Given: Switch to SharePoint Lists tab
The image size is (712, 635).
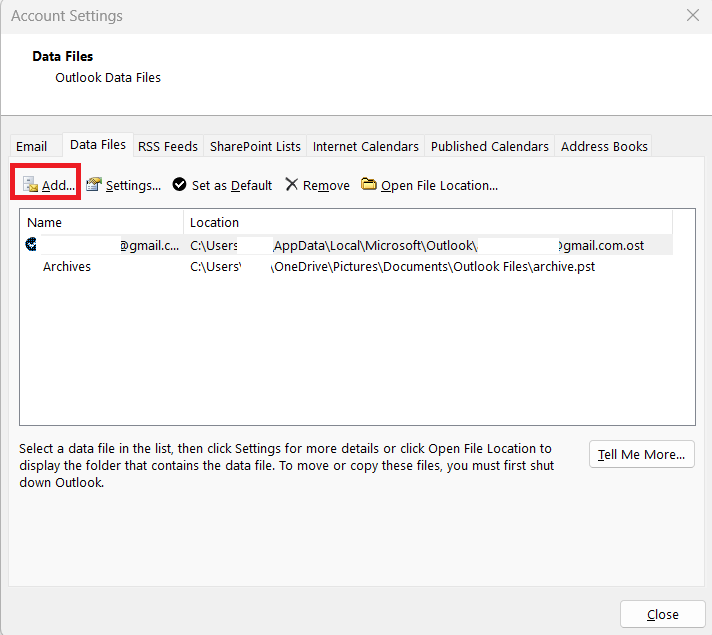Looking at the screenshot, I should (255, 146).
